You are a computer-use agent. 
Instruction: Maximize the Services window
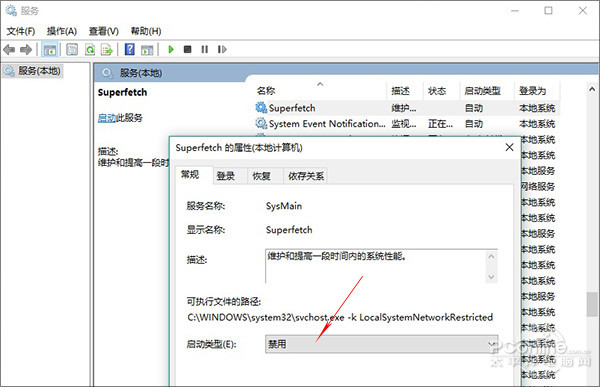(548, 11)
